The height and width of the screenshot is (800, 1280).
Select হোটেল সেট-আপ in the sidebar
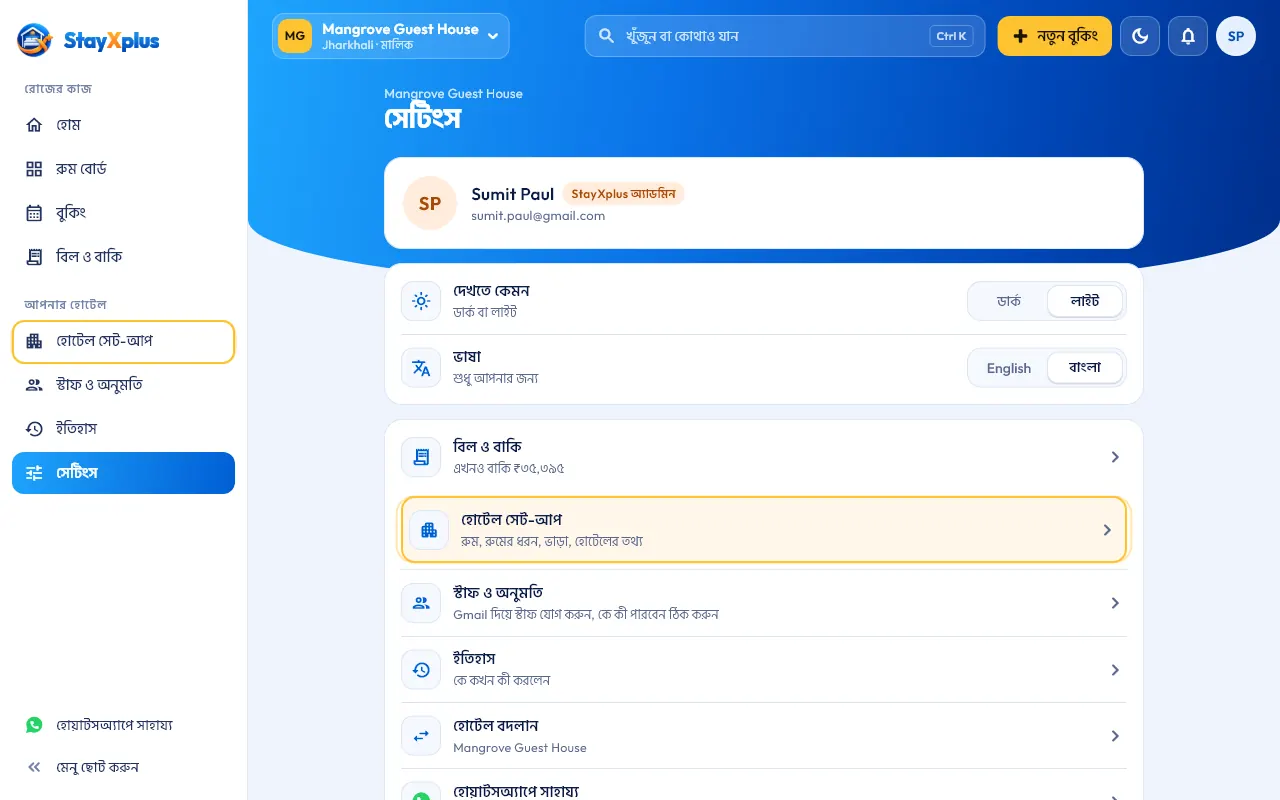(x=123, y=342)
